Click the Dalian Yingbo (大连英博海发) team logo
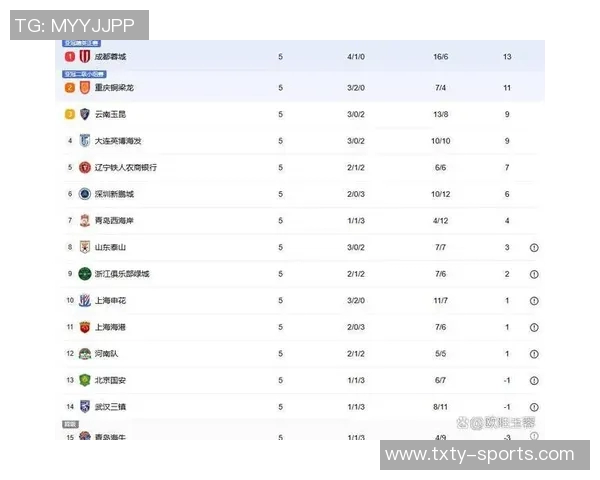 coord(84,141)
